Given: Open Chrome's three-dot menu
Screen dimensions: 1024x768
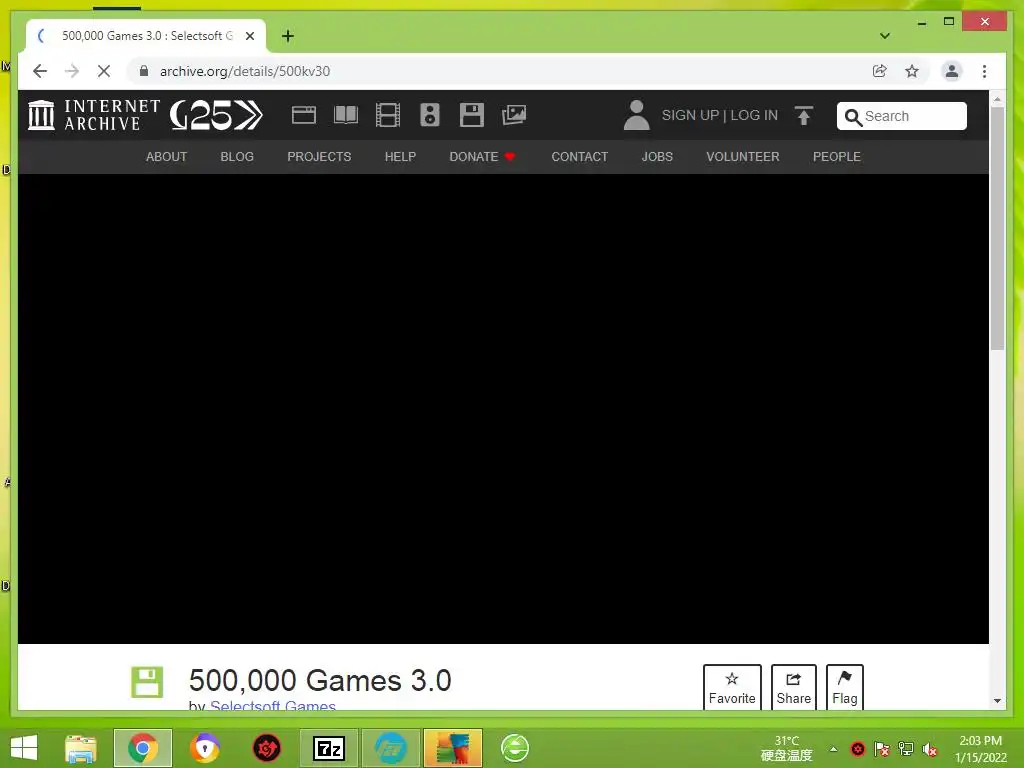Looking at the screenshot, I should click(984, 71).
